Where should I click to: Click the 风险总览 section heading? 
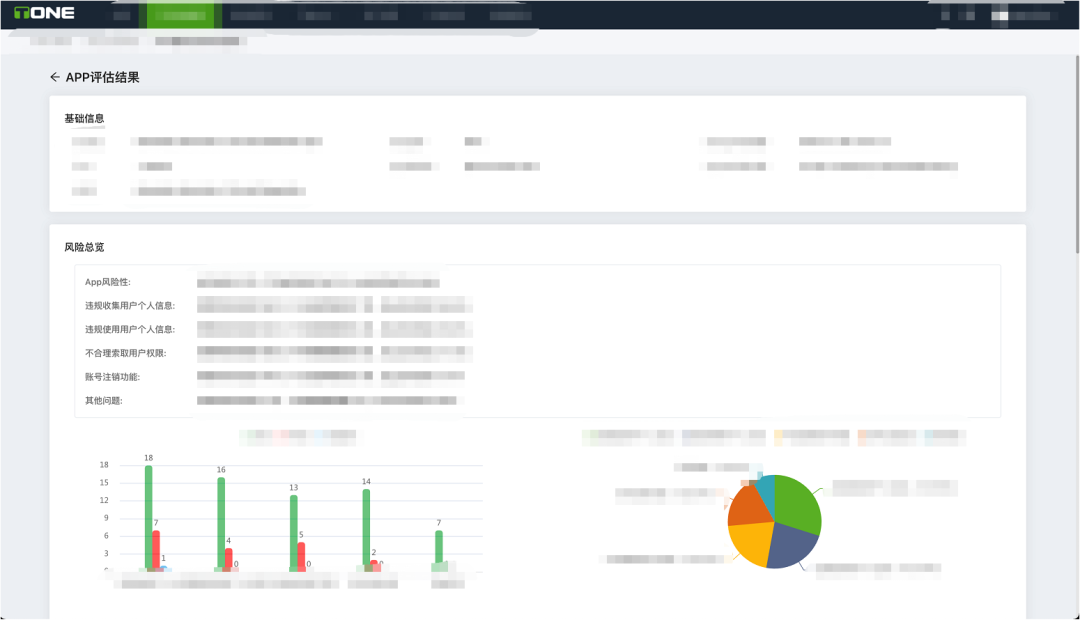pos(84,247)
